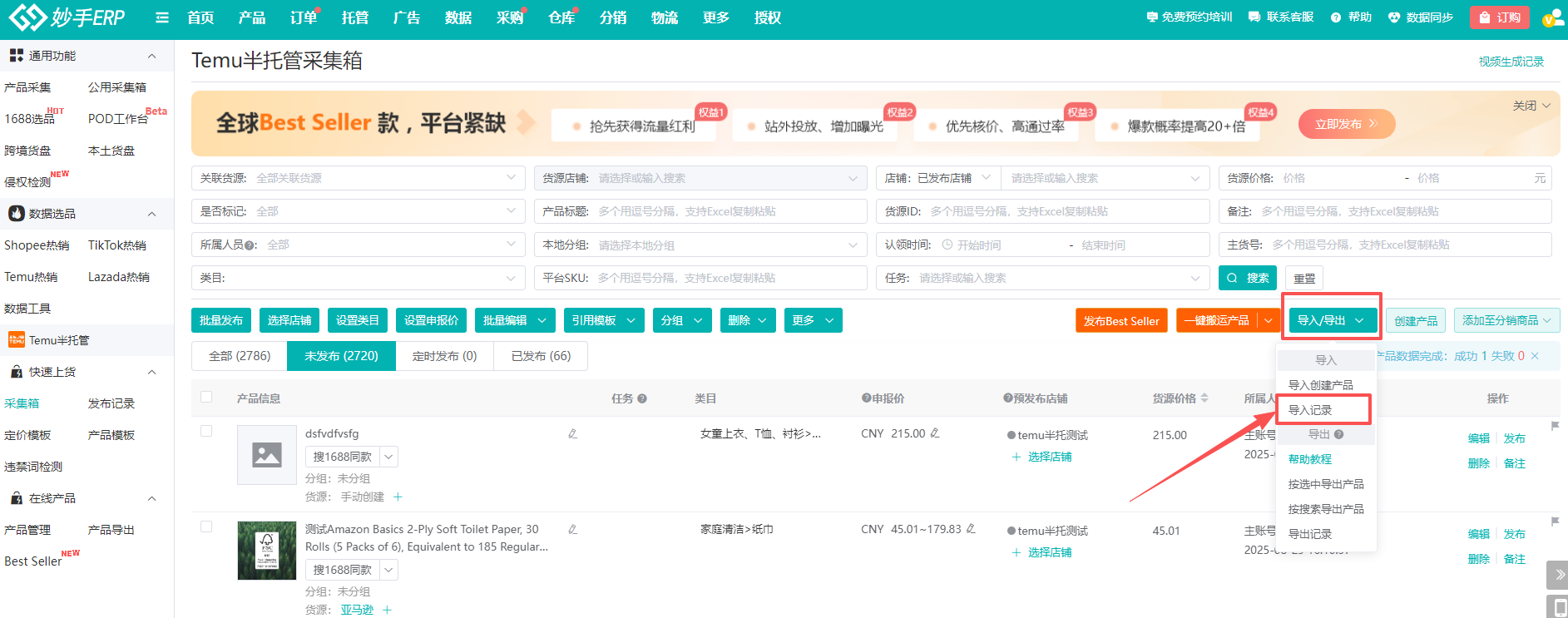Open the 视频生成记录 link

pyautogui.click(x=1511, y=62)
